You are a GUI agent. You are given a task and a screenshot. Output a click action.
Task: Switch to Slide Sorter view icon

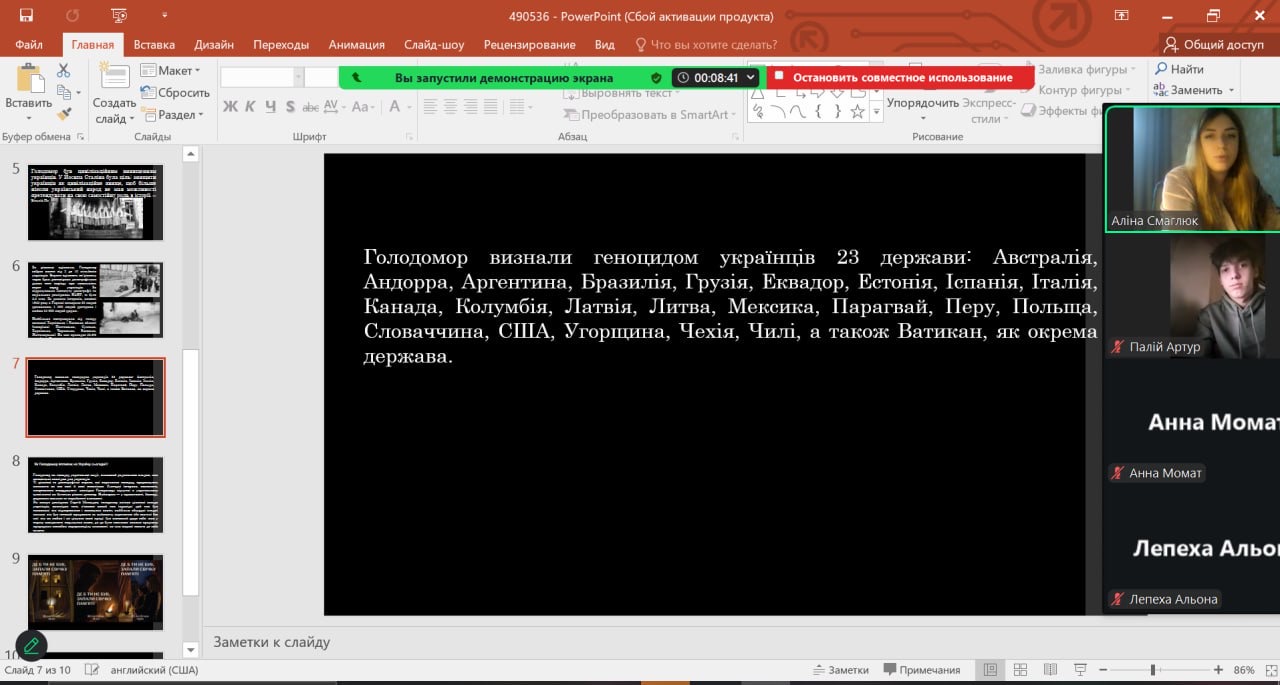[x=1020, y=670]
